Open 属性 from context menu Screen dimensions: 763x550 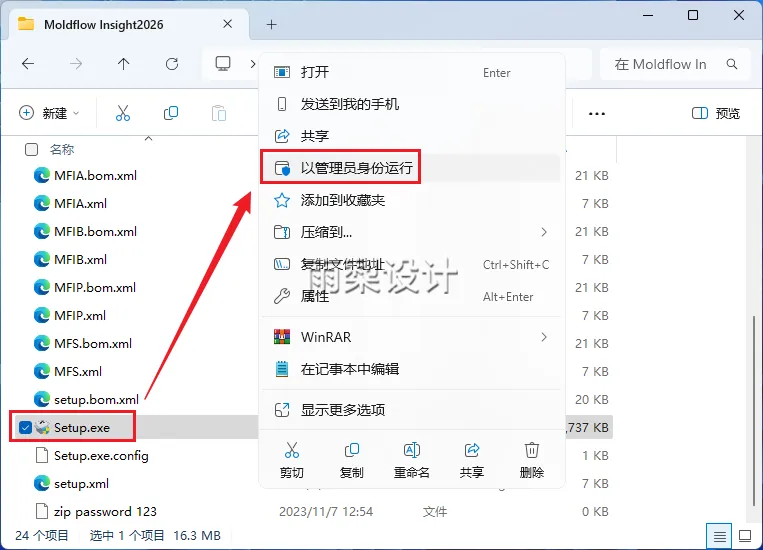tap(411, 296)
